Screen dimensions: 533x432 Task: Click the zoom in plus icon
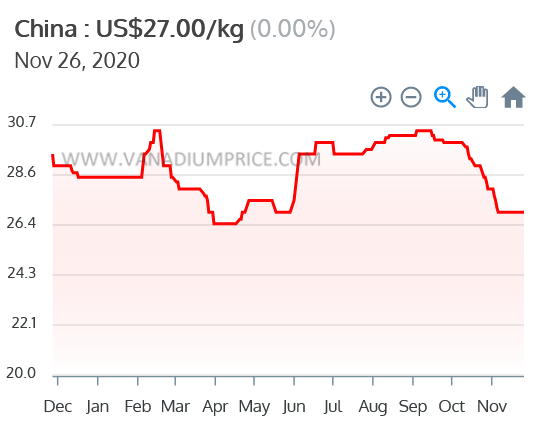[x=381, y=97]
